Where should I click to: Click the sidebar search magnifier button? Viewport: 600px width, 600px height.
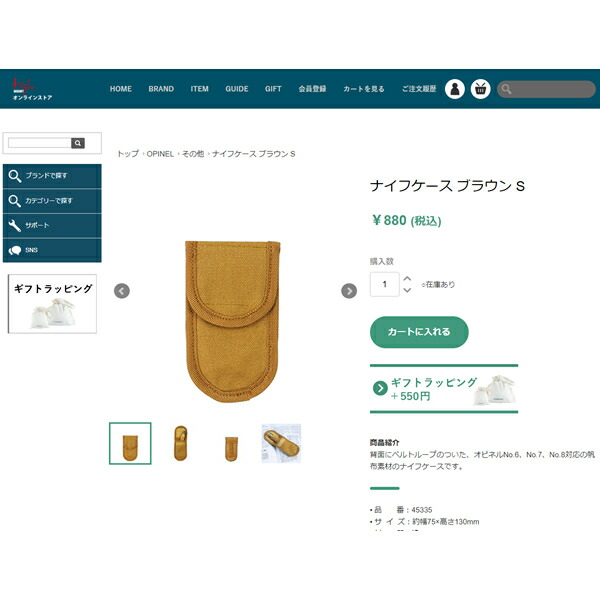pos(78,143)
